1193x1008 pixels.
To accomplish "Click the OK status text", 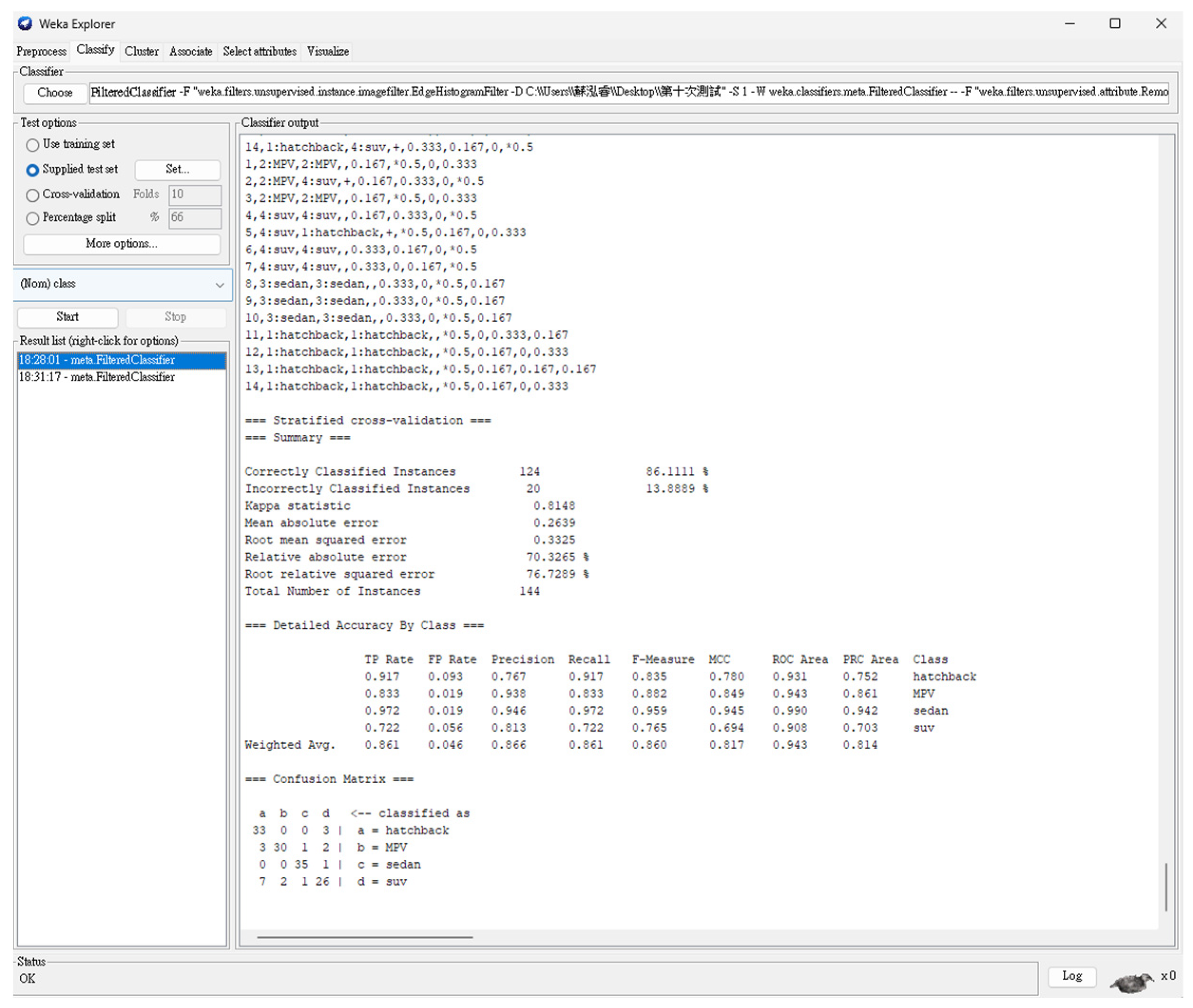I will pos(28,979).
